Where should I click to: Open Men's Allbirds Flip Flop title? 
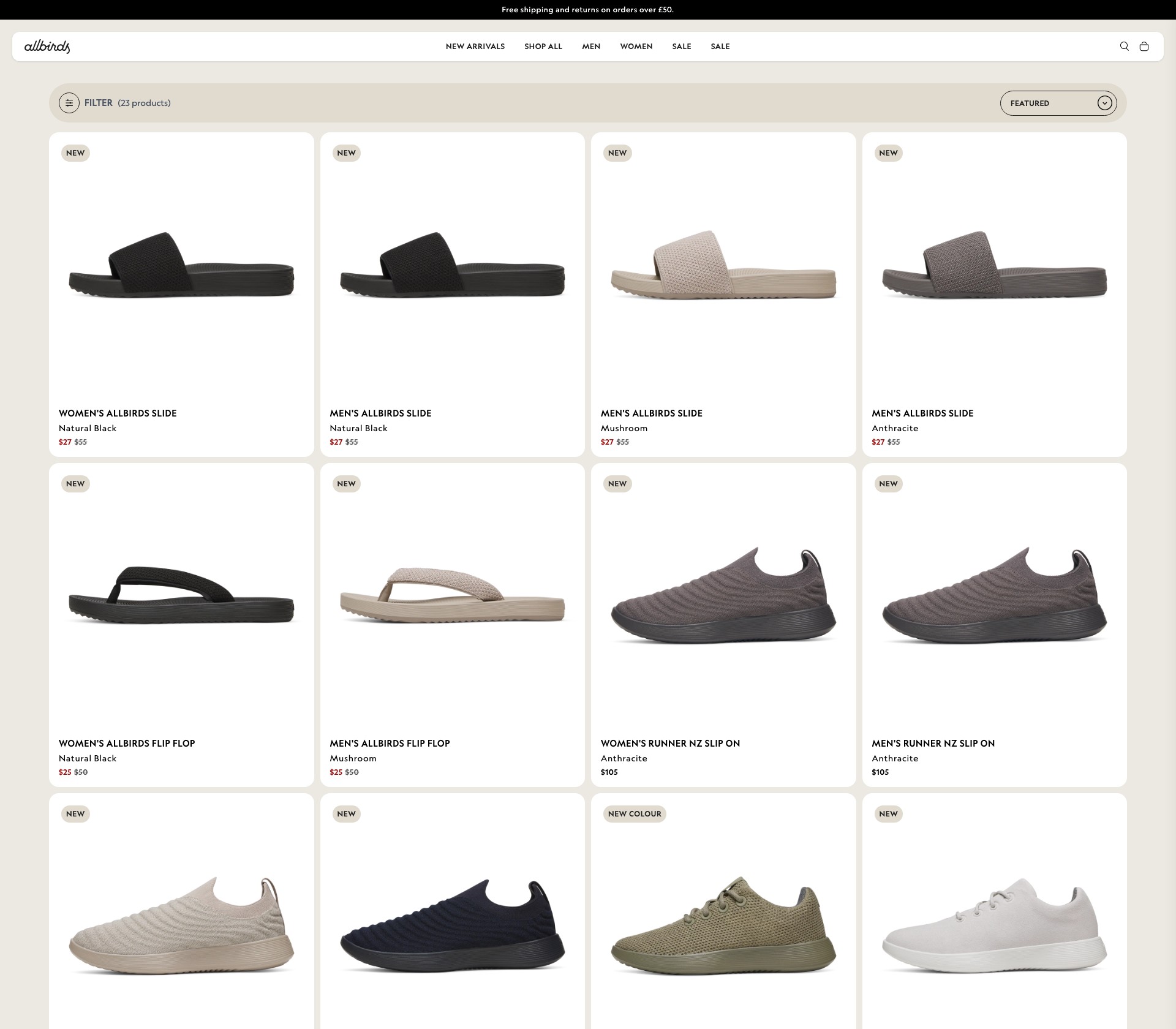click(x=390, y=744)
